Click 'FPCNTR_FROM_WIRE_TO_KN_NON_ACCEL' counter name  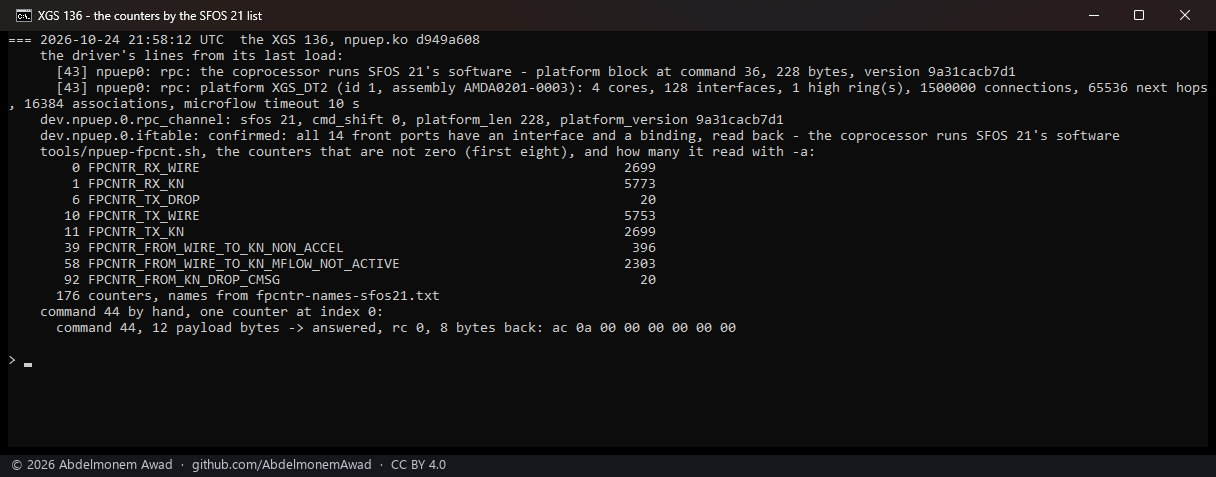pos(216,248)
